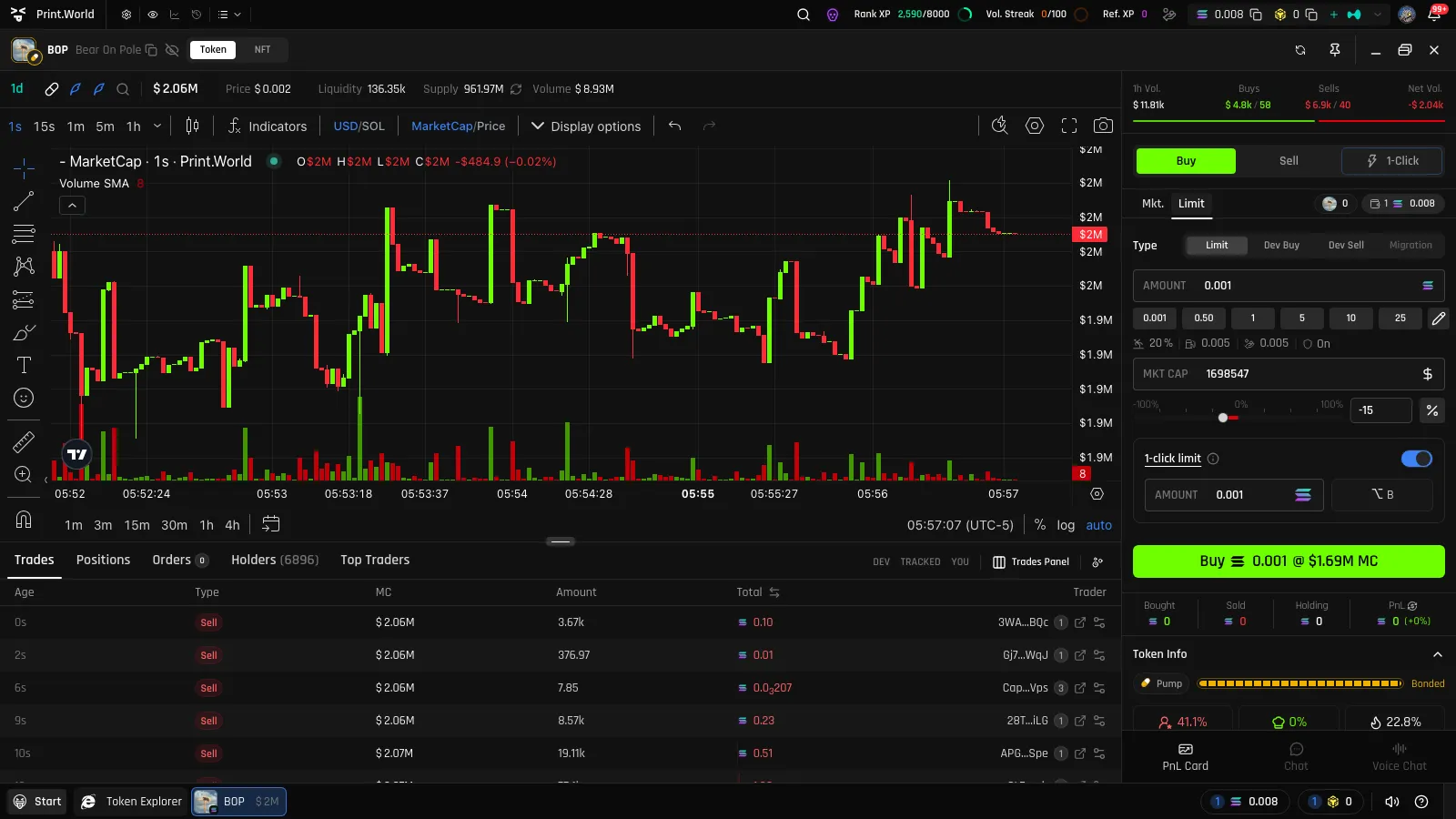Filter trades by DEV
This screenshot has width=1456, height=819.
click(x=881, y=561)
